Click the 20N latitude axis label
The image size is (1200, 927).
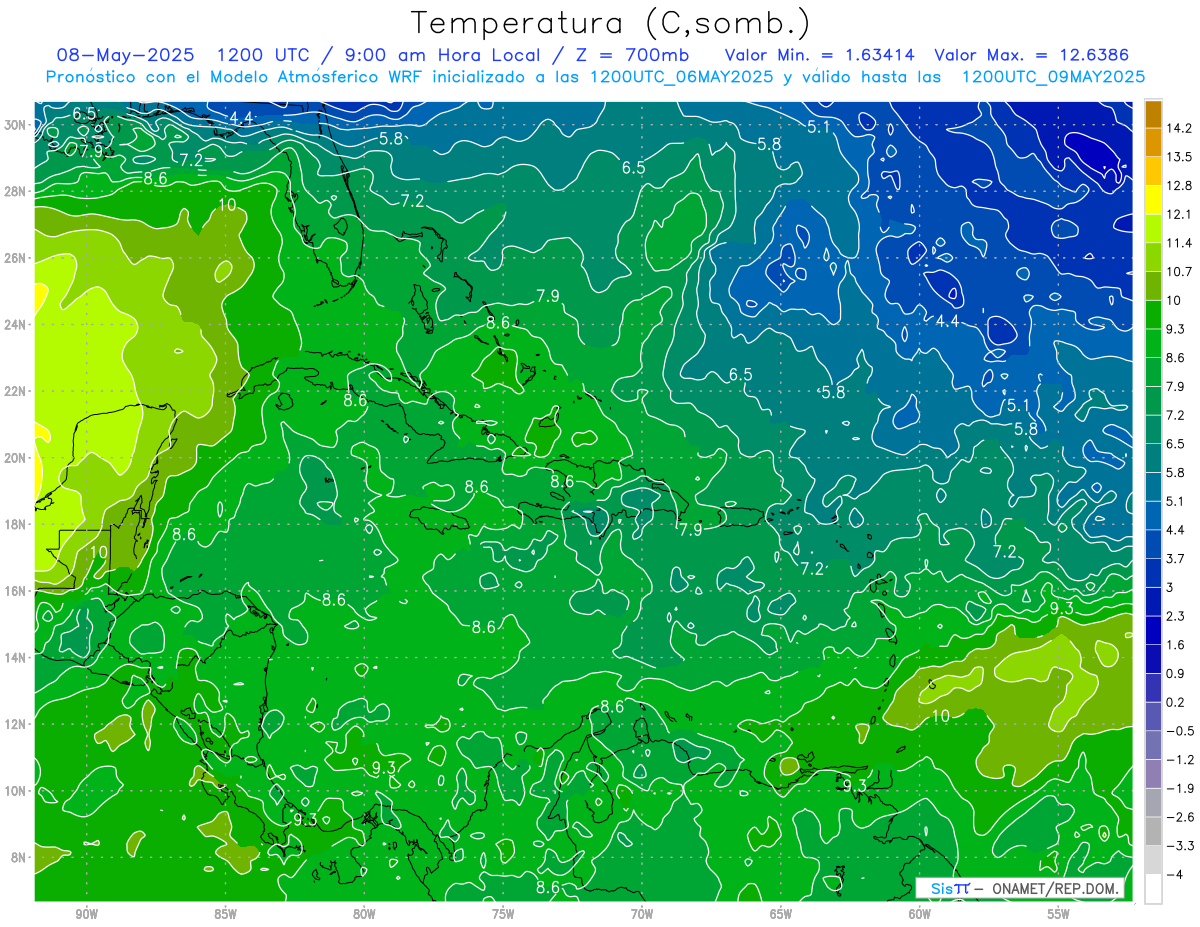tap(15, 458)
